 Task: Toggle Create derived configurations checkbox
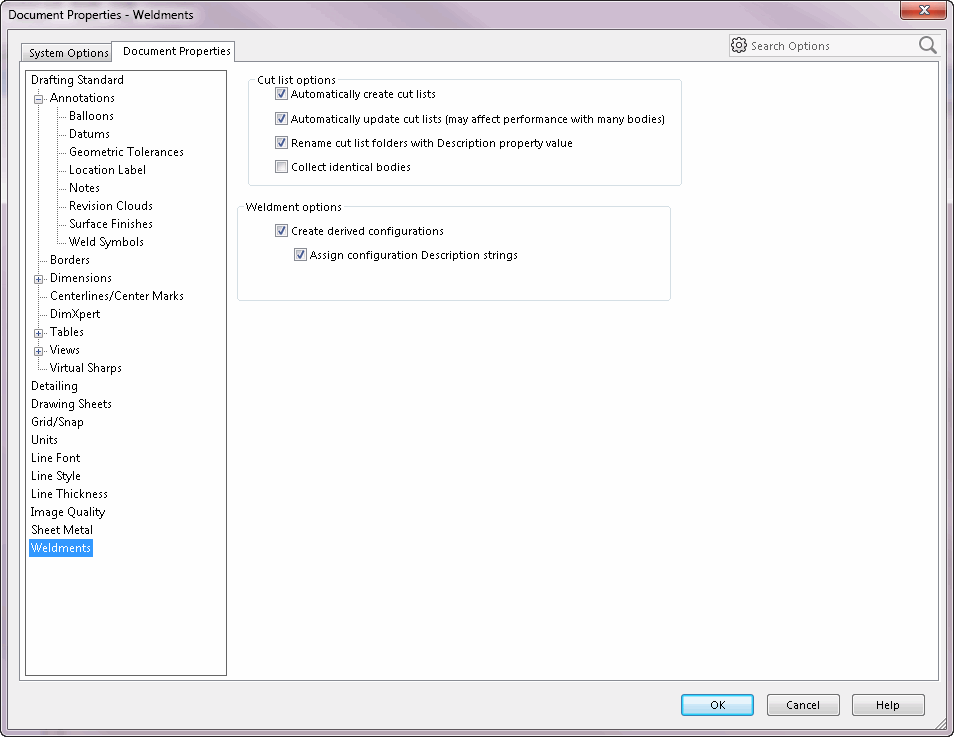[x=281, y=231]
